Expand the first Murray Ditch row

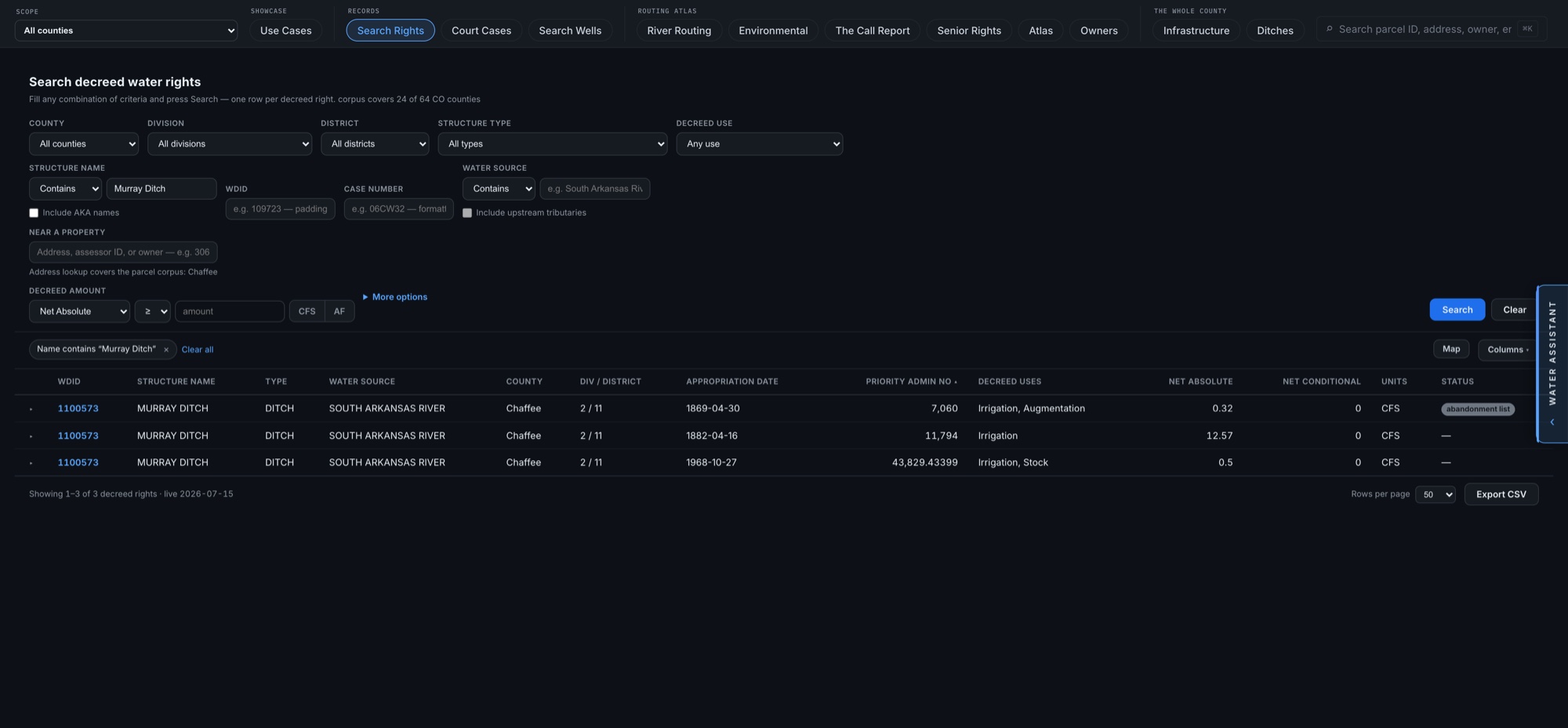tap(31, 409)
